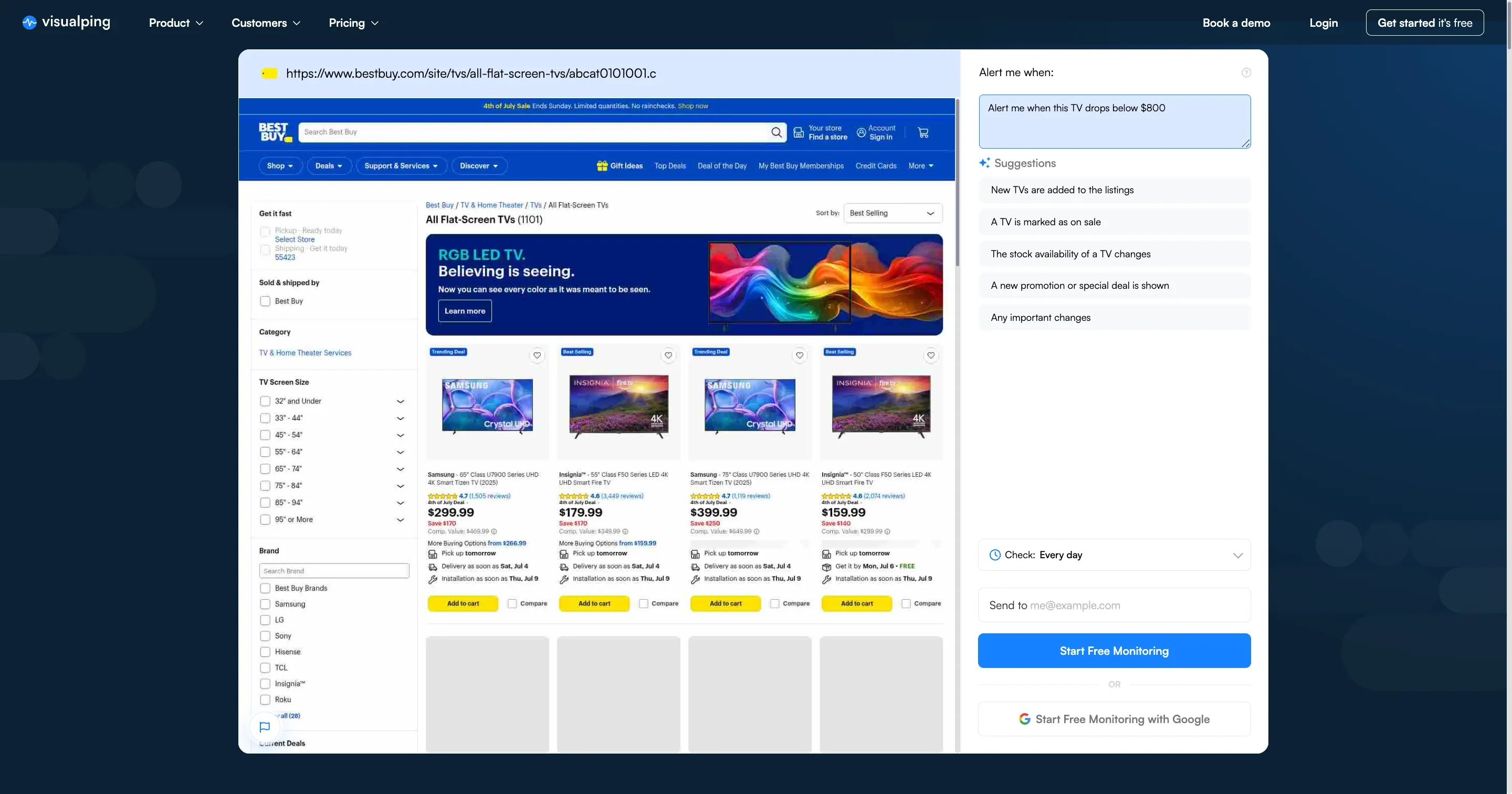Click the Pick up tomorrow store icon under $299.99
The height and width of the screenshot is (794, 1512).
pyautogui.click(x=433, y=554)
